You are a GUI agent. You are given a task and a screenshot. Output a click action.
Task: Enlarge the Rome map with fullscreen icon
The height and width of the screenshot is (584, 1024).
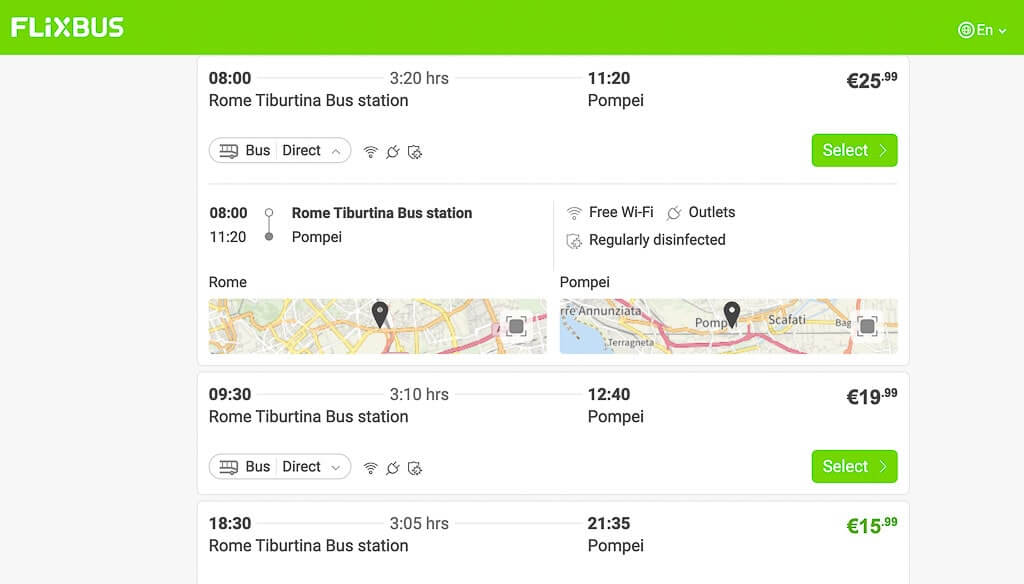[516, 326]
